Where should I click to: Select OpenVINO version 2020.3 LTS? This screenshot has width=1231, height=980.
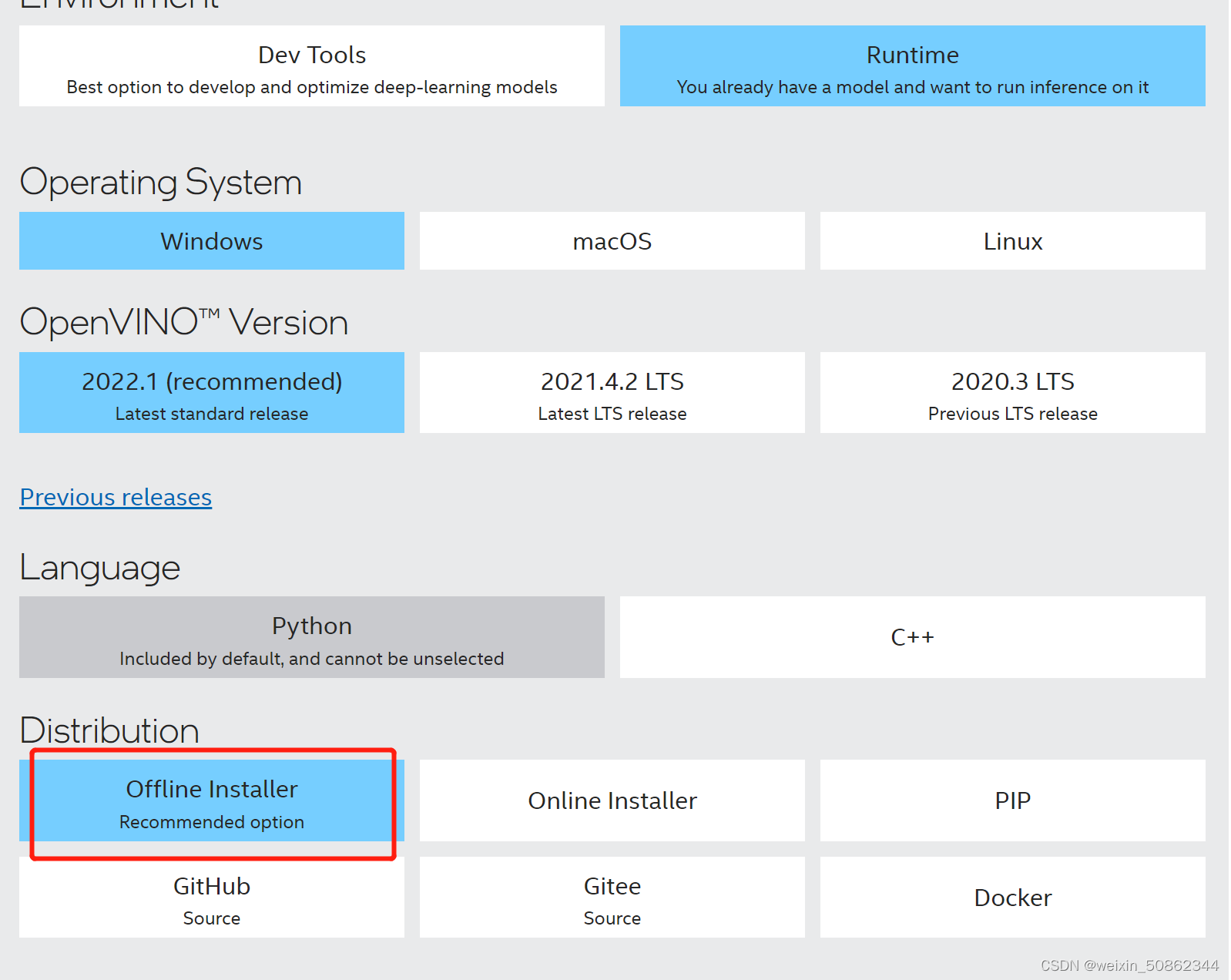(1013, 393)
